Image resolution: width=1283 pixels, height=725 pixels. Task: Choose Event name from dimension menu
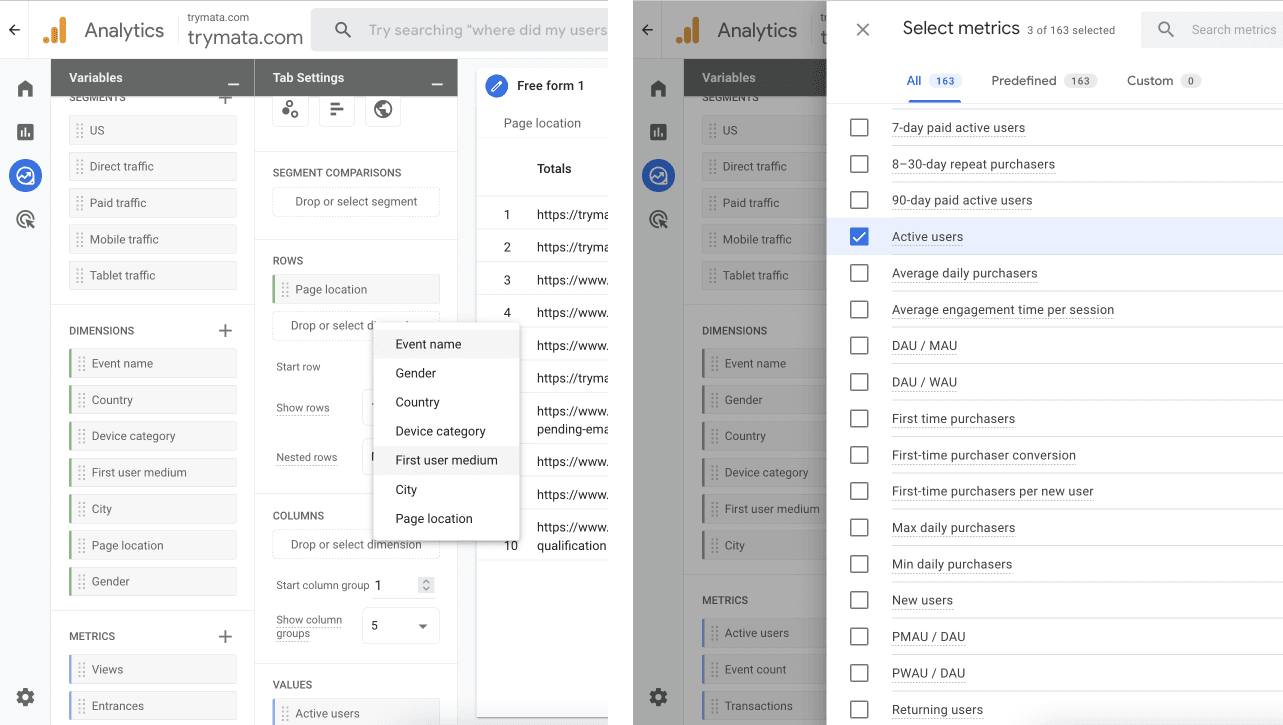(x=446, y=344)
